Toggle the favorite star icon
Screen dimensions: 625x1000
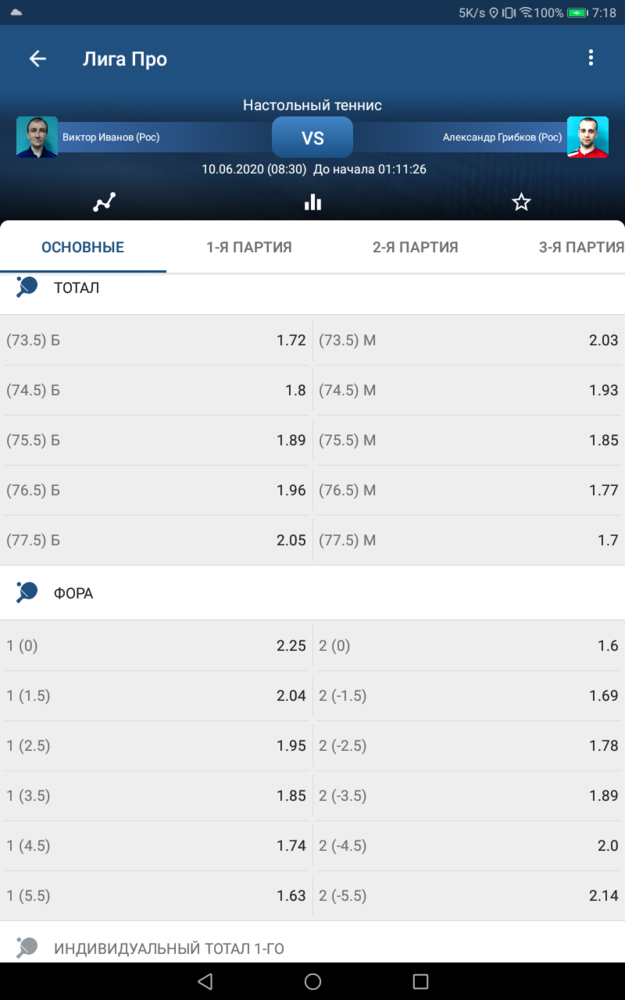point(521,202)
